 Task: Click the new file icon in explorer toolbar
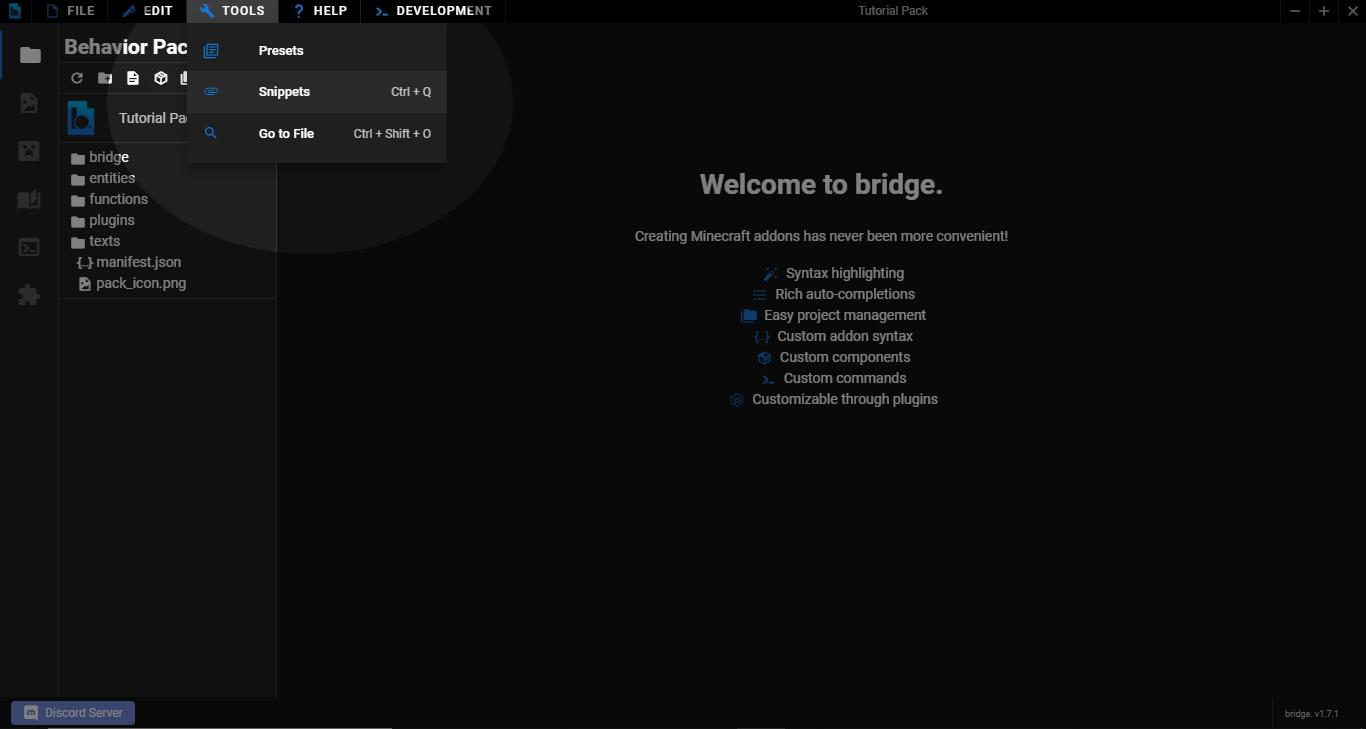133,78
